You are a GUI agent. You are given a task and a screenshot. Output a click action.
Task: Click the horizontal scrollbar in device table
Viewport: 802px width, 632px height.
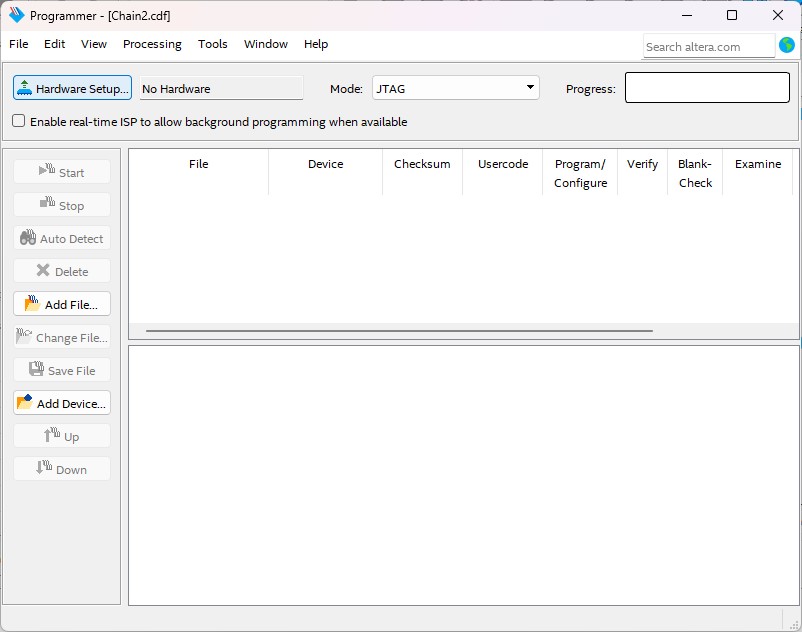point(399,331)
